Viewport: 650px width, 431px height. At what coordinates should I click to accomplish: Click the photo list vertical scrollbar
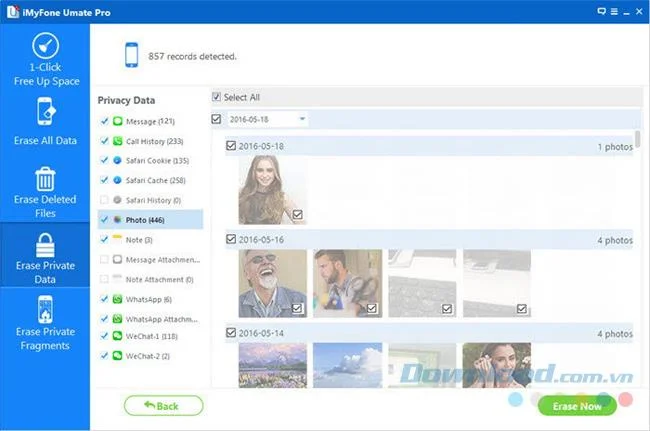point(638,139)
